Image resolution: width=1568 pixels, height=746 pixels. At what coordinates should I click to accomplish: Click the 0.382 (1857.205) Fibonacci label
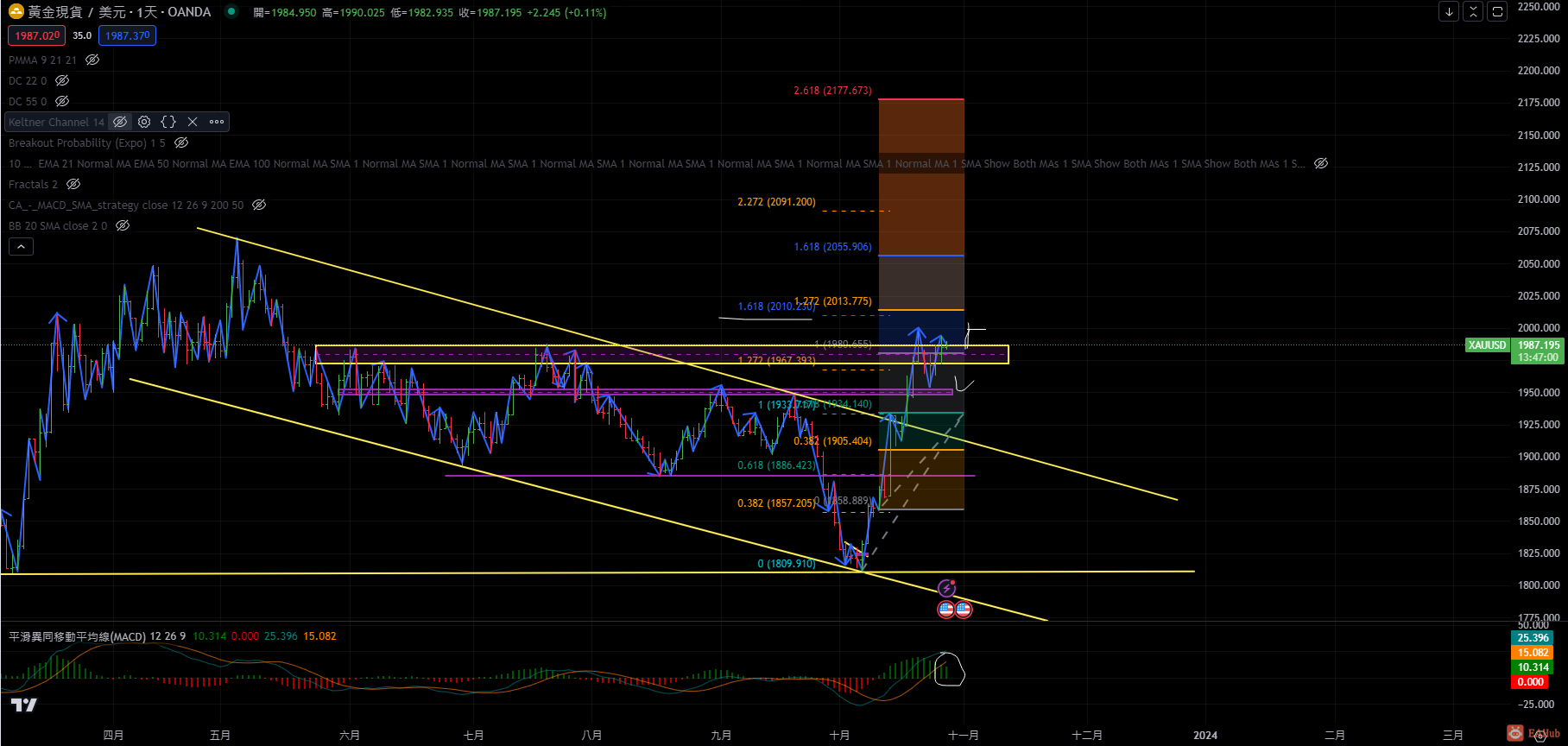tap(775, 503)
